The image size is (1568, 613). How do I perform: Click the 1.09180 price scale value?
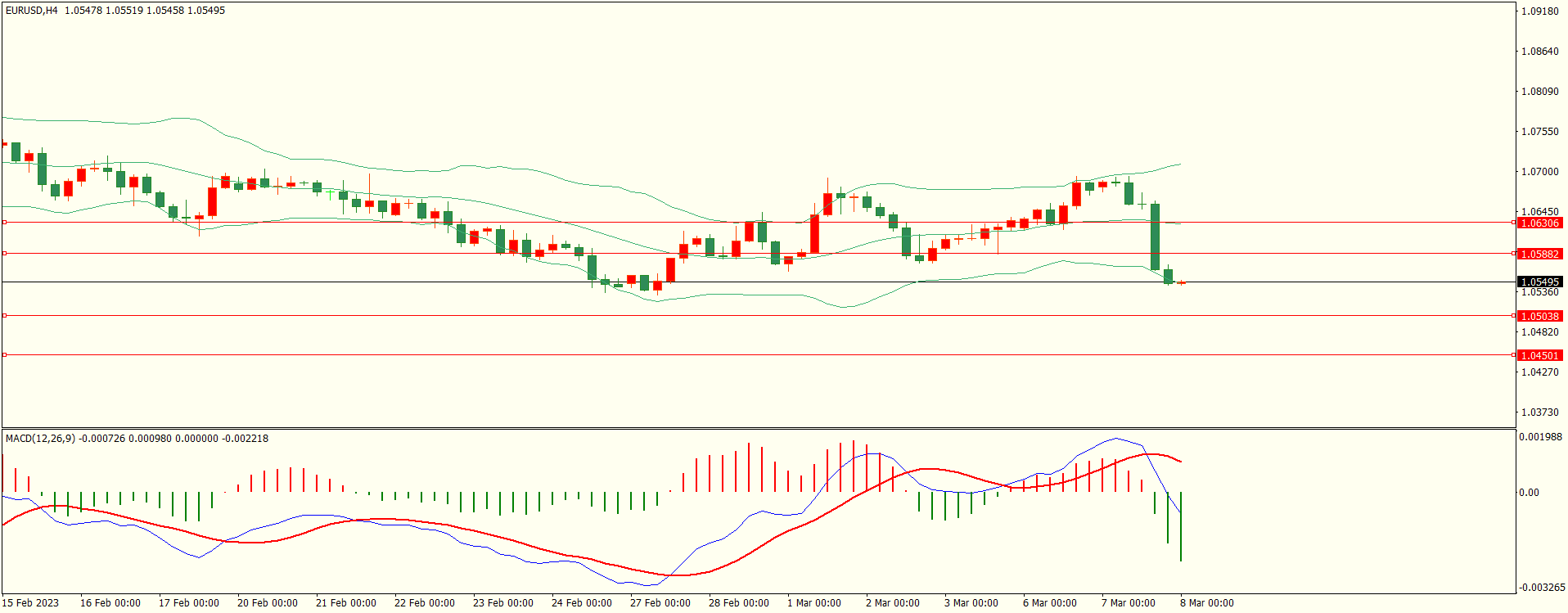click(1539, 11)
